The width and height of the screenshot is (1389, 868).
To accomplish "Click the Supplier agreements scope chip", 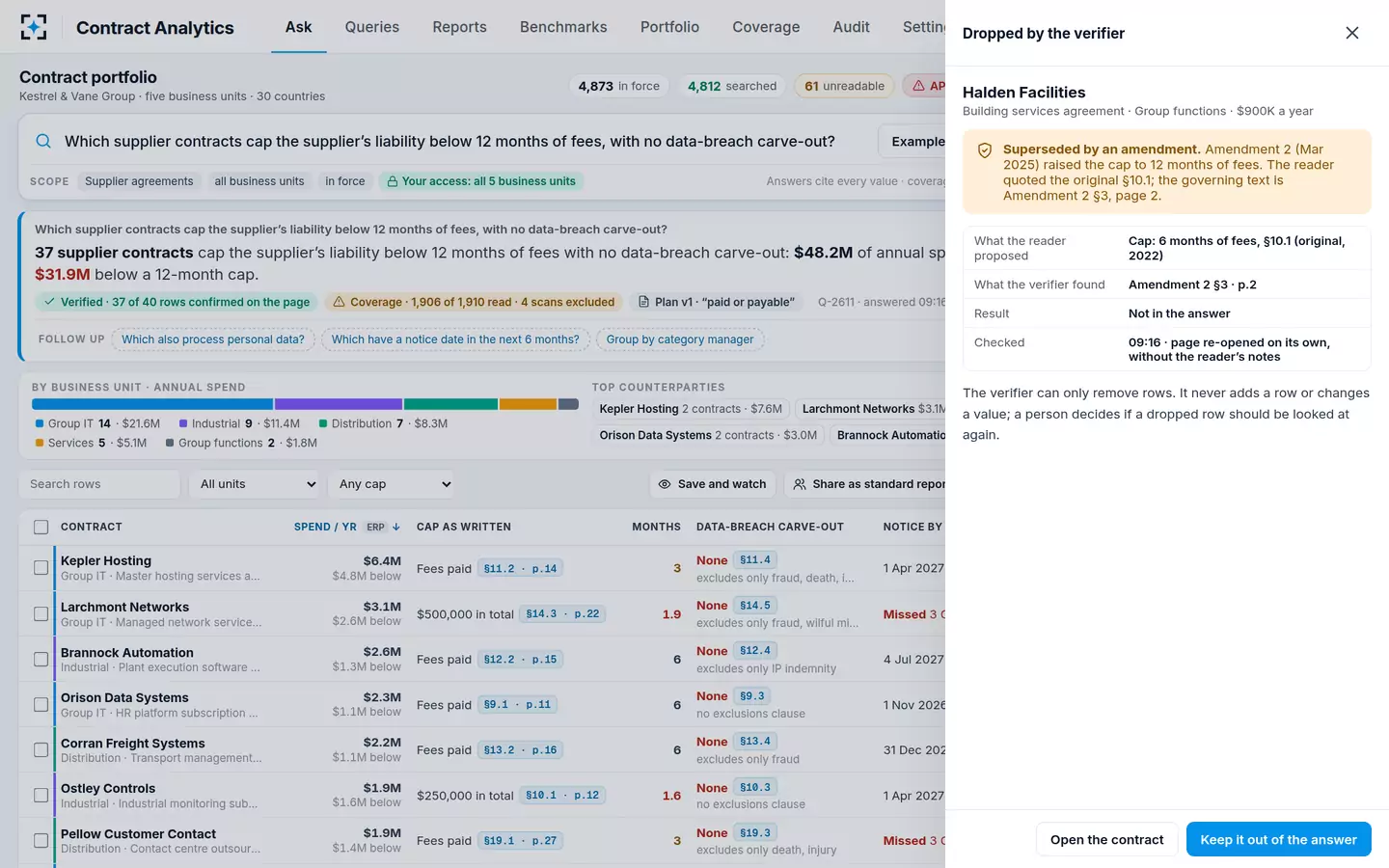I will click(139, 181).
